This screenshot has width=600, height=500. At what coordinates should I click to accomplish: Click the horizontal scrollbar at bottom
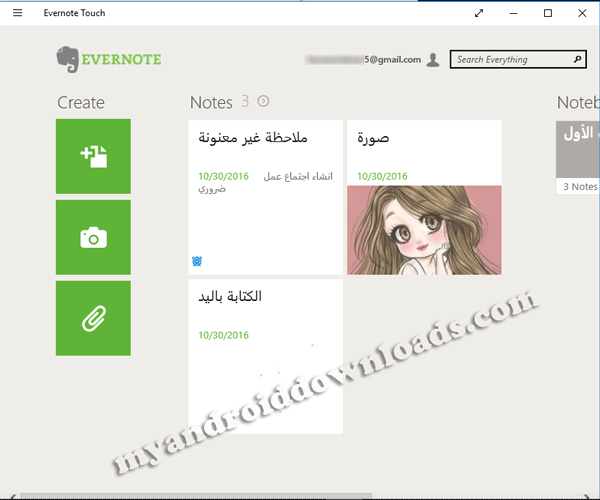pyautogui.click(x=196, y=496)
